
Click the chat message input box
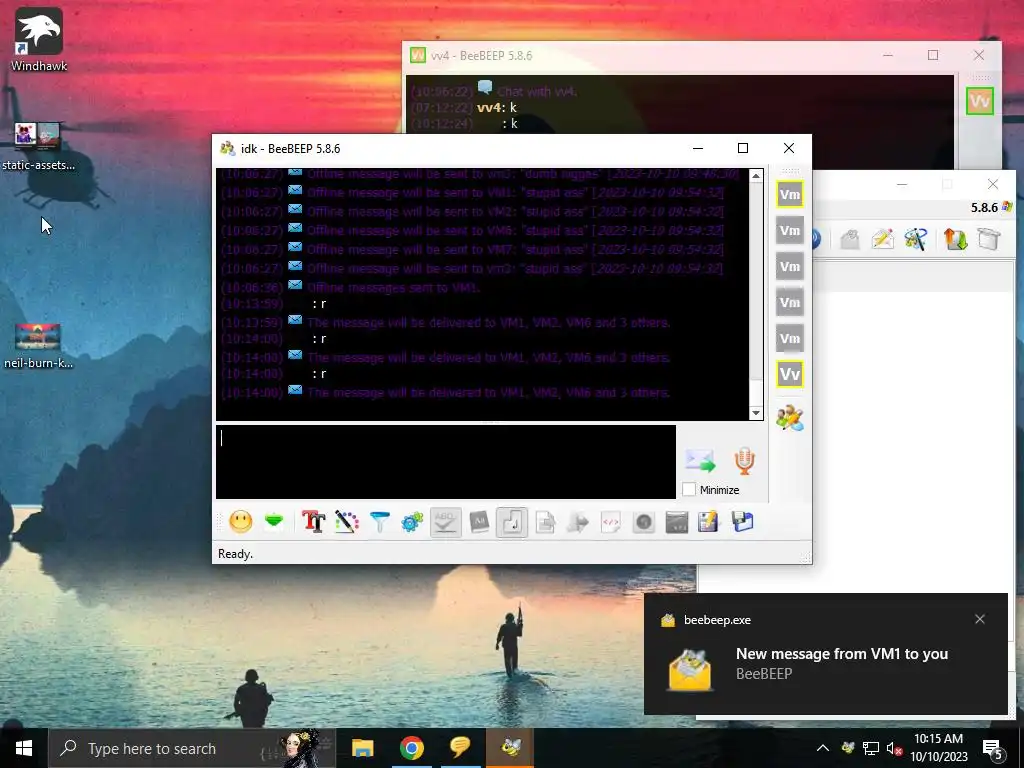pyautogui.click(x=445, y=462)
